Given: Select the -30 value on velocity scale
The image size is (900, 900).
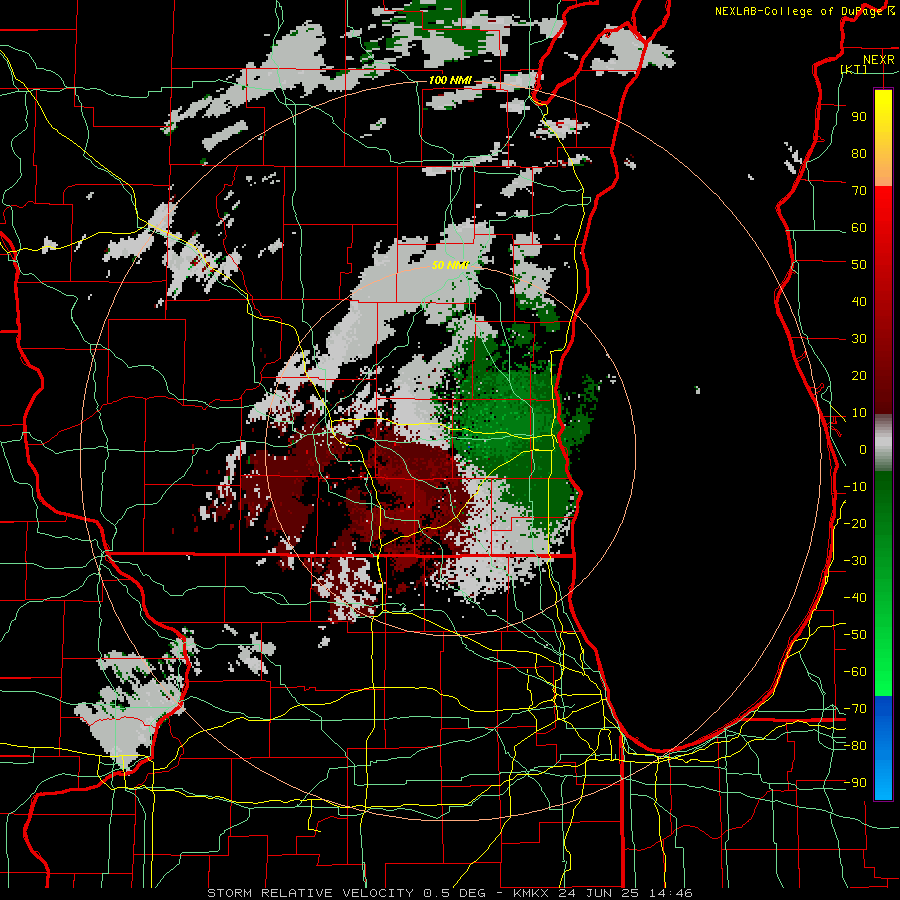Looking at the screenshot, I should pyautogui.click(x=855, y=561).
